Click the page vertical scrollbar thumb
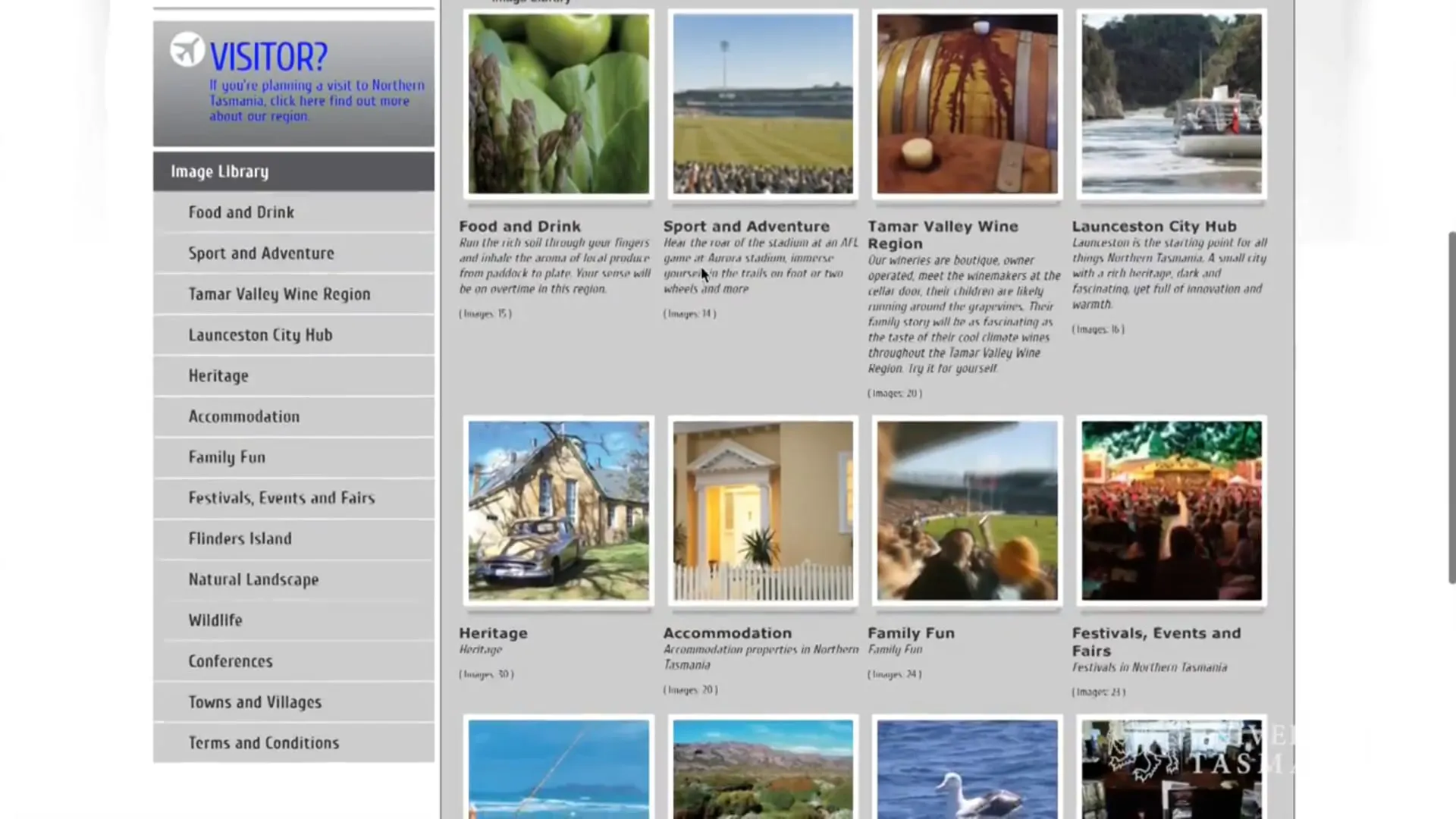Screen dimensions: 1456x819 coord(1451,407)
